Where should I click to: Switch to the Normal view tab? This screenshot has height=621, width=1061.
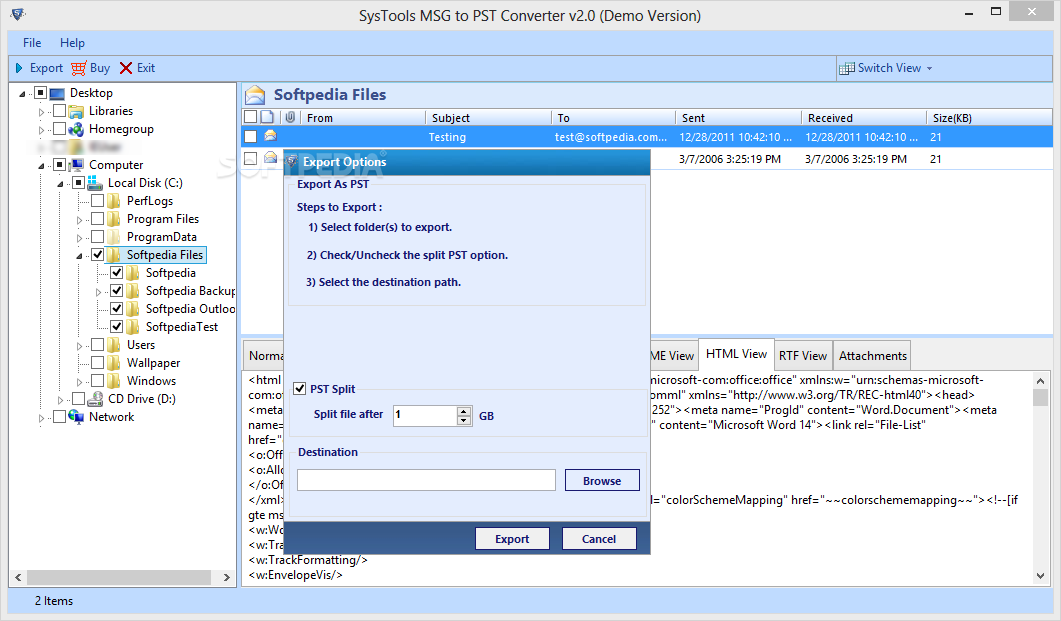coord(265,356)
